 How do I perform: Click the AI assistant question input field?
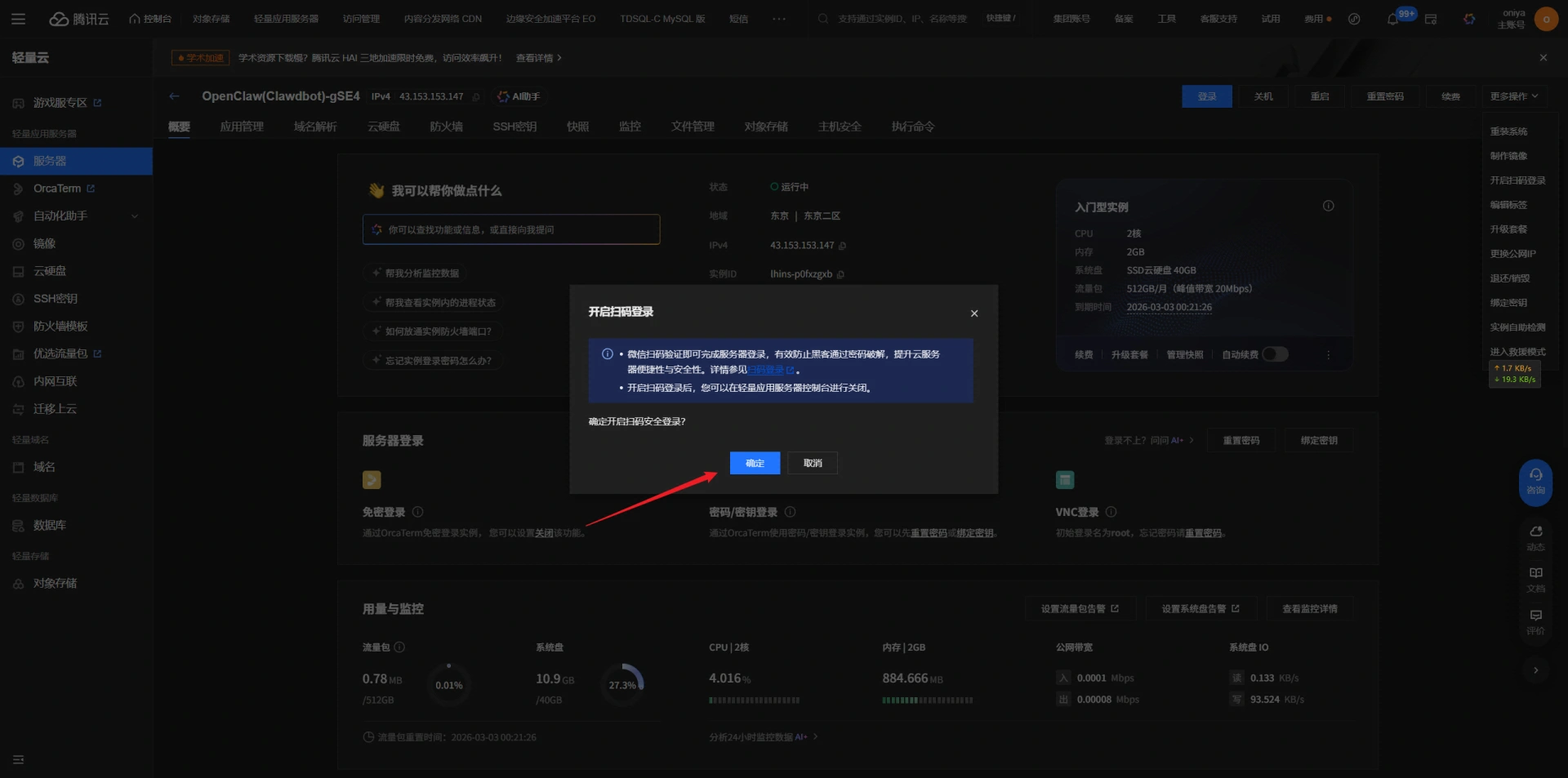click(511, 229)
